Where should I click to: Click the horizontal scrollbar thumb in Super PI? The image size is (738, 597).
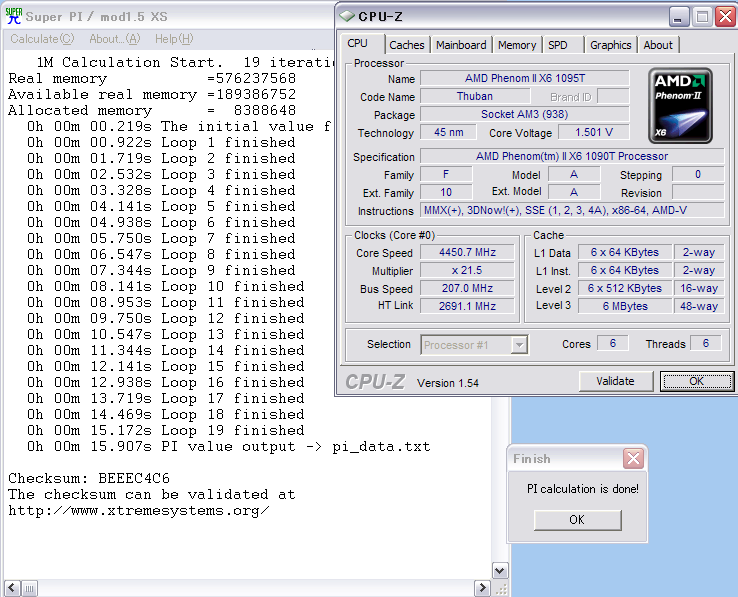point(29,588)
